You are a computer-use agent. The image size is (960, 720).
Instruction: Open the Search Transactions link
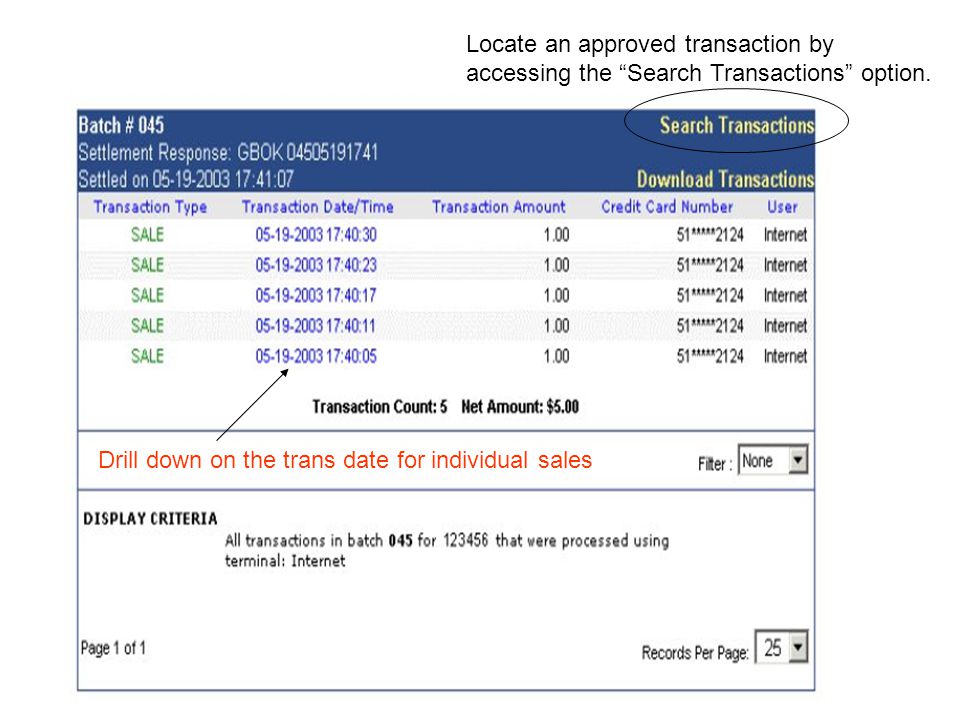737,126
